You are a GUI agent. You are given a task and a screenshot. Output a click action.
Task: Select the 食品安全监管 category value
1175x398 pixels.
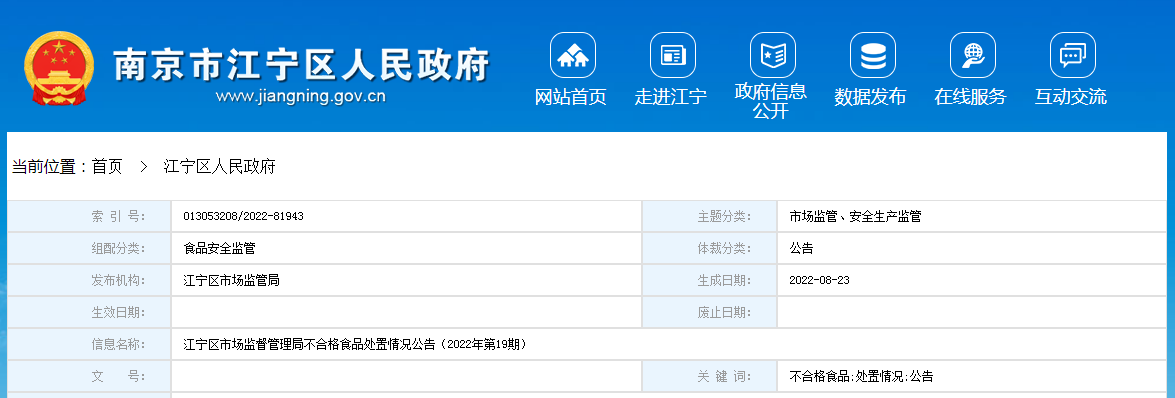[220, 248]
